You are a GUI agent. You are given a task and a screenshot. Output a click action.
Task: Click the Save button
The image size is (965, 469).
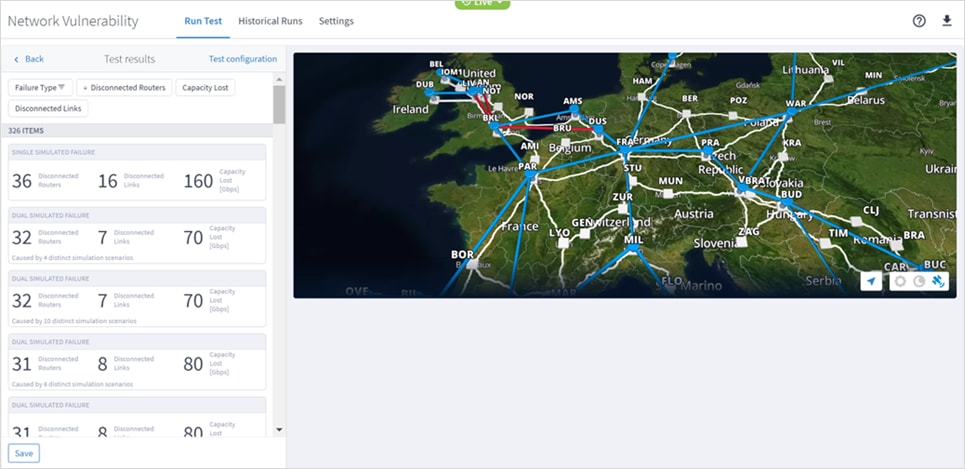click(x=24, y=453)
